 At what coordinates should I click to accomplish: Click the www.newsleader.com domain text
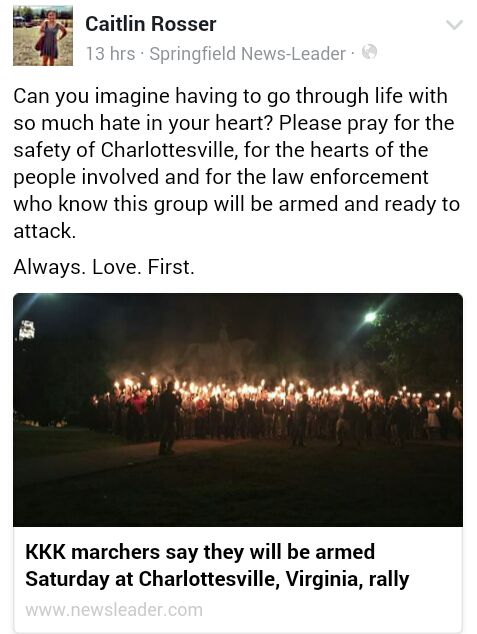(114, 610)
